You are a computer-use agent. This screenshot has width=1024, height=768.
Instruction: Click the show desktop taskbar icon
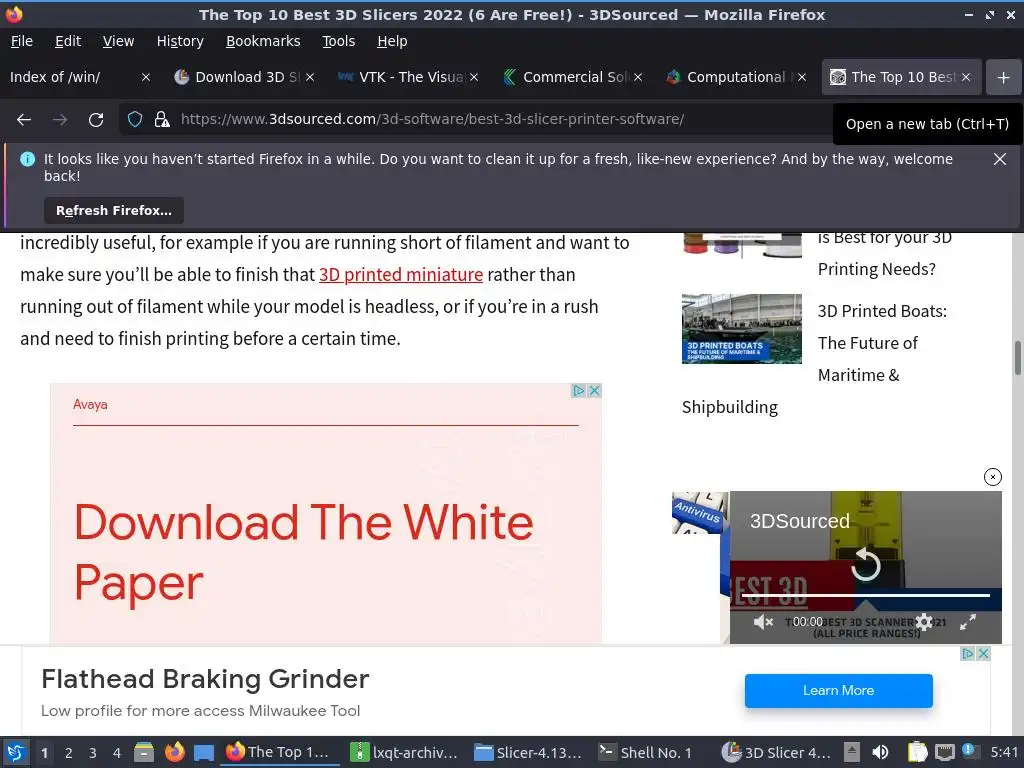click(x=204, y=753)
